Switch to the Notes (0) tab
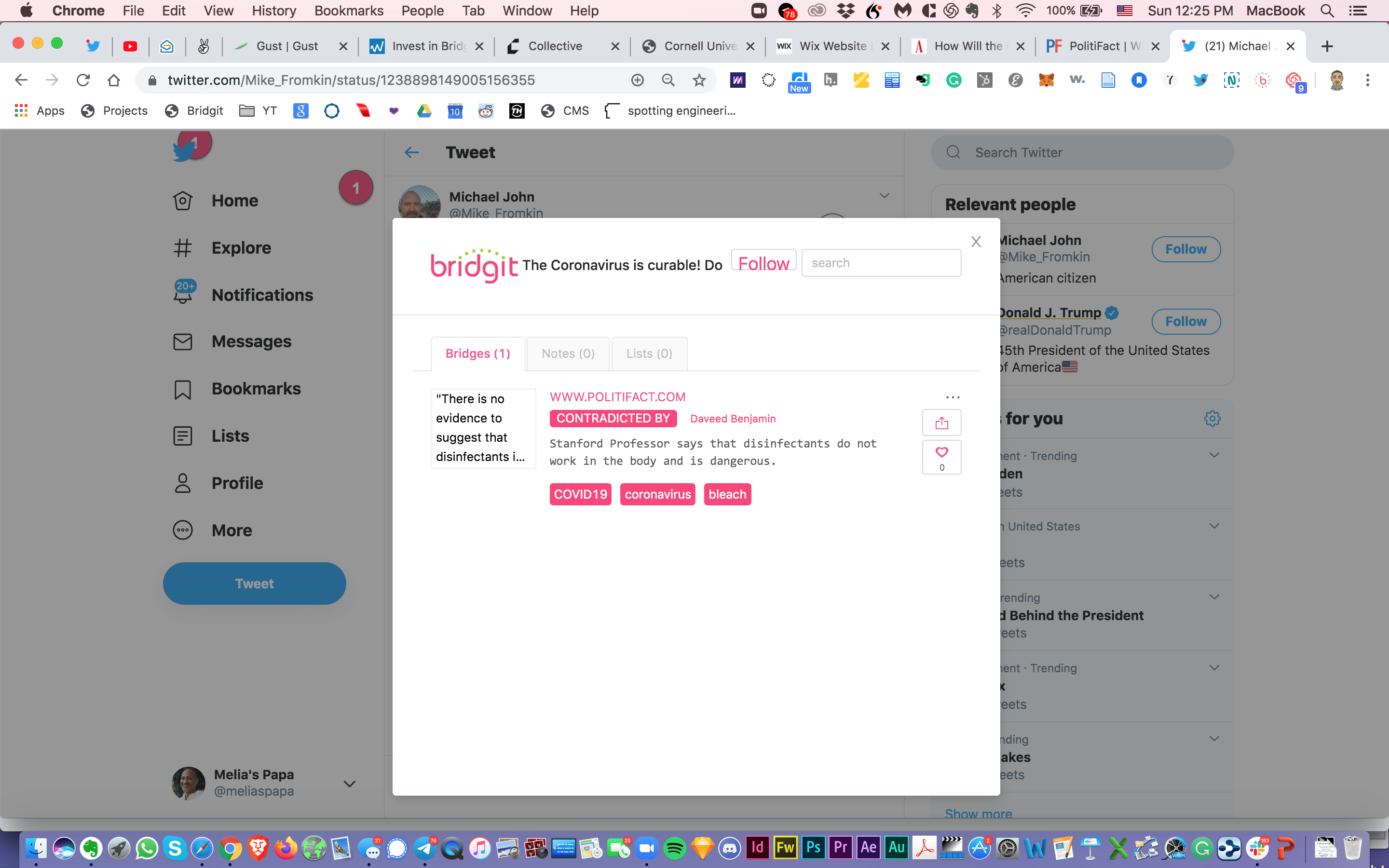 pos(568,353)
